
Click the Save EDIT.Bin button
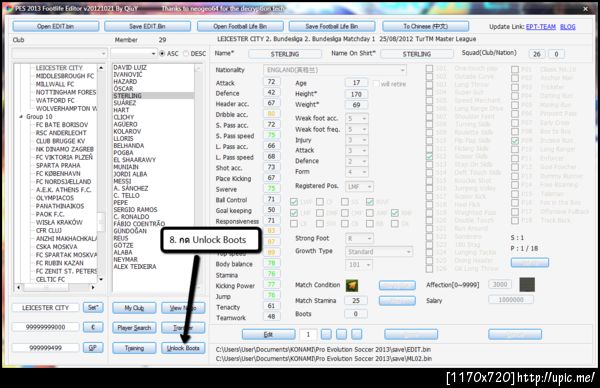147,26
